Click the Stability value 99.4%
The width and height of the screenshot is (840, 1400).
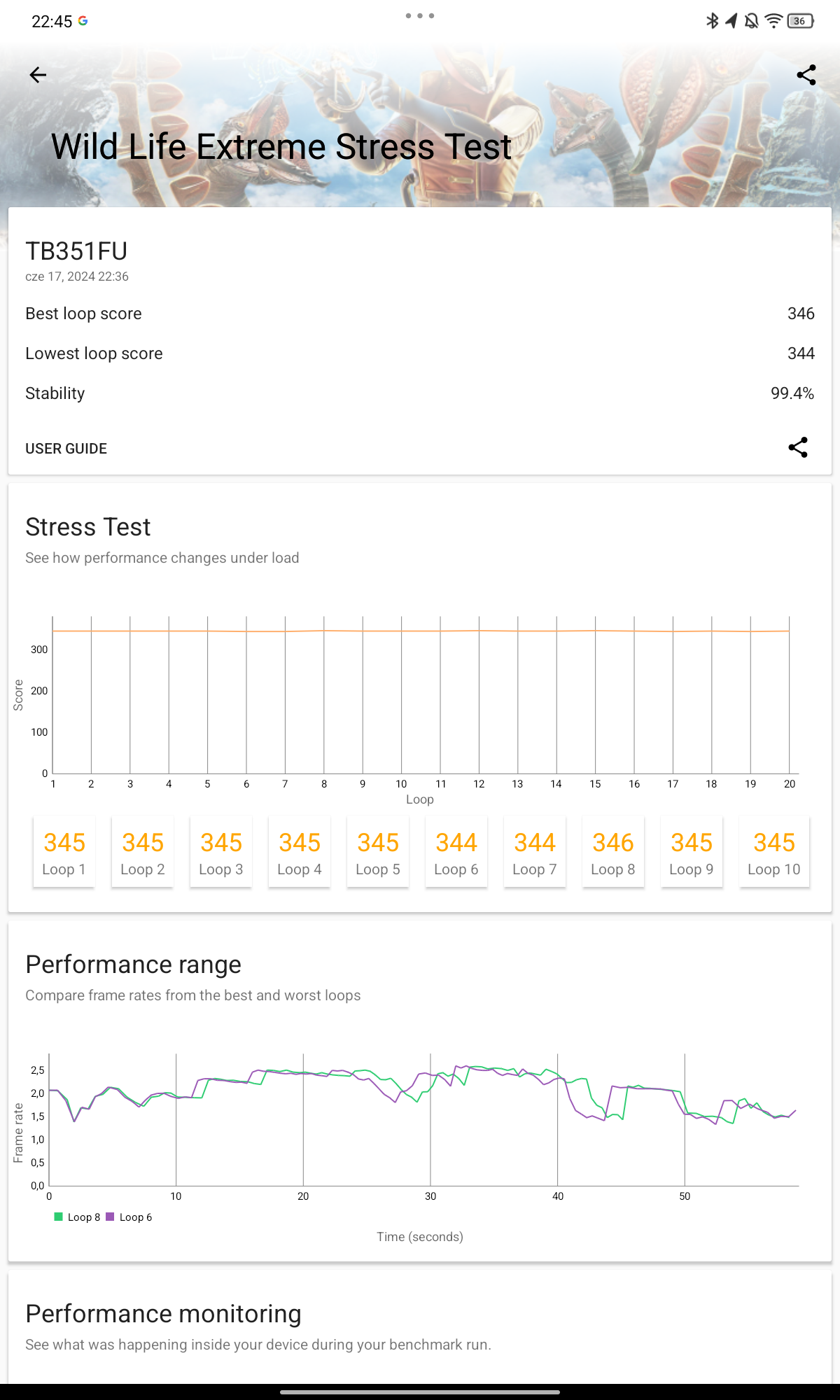[792, 393]
